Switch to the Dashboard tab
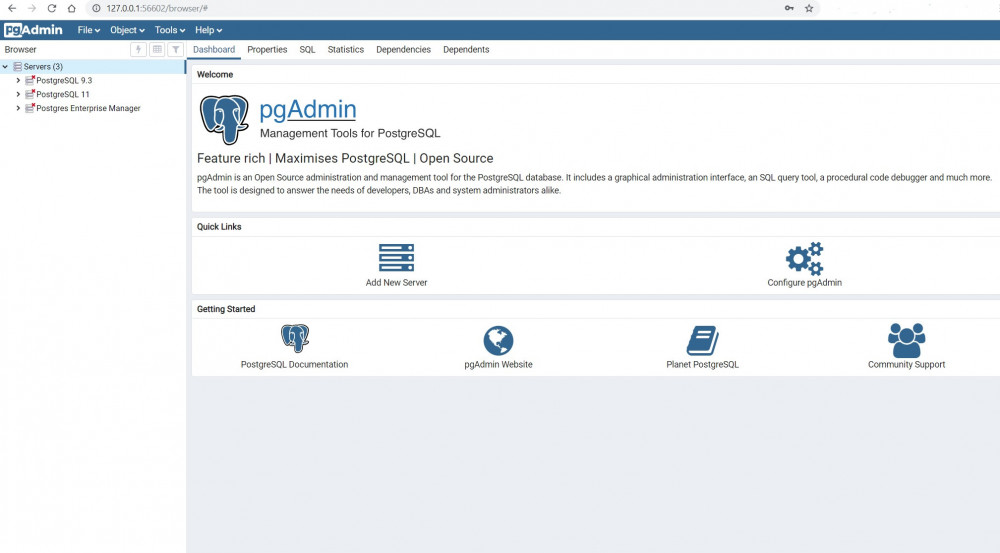Screen dimensions: 1000x553 [214, 49]
